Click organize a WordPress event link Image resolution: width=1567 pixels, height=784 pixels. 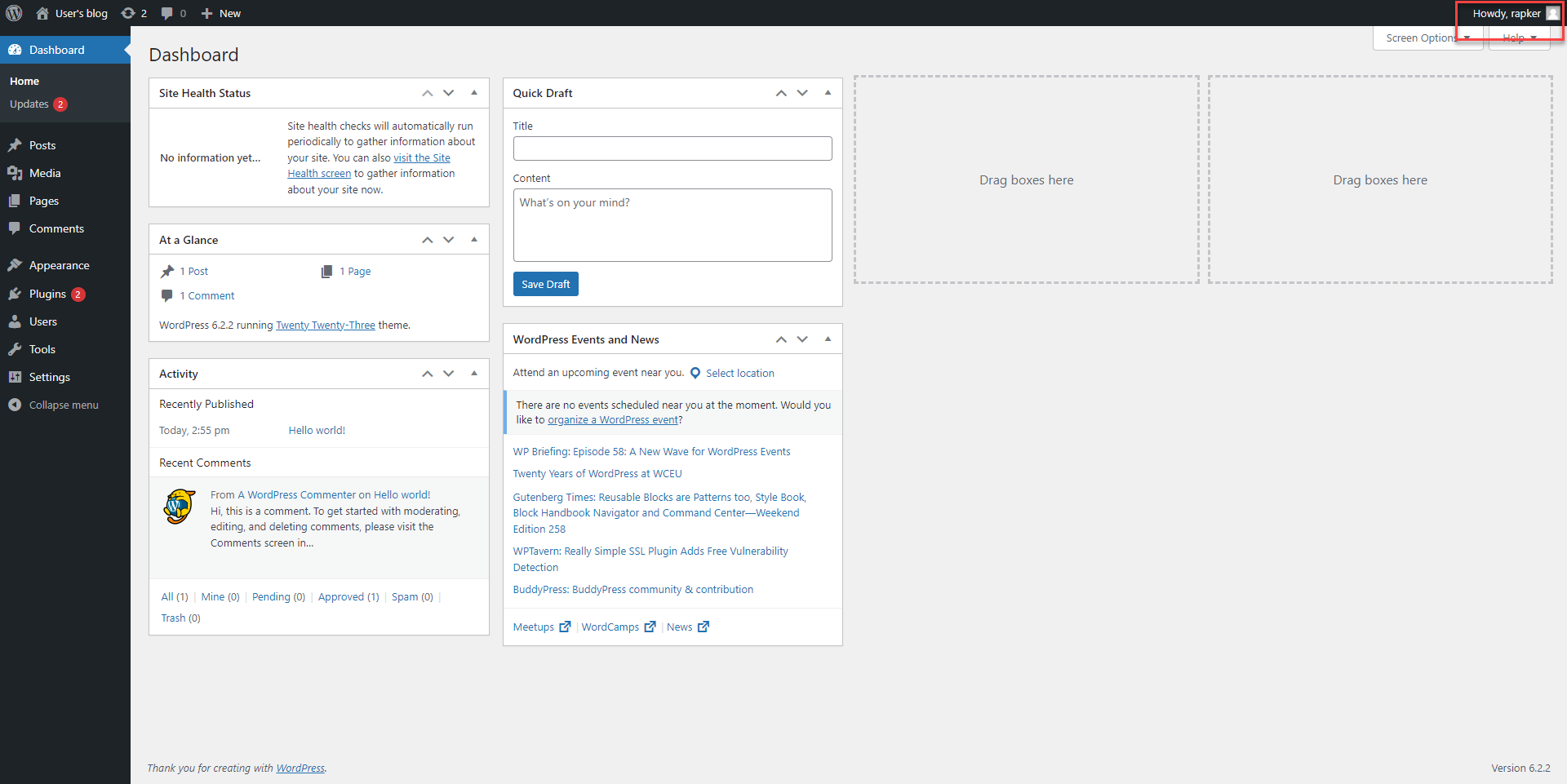click(613, 420)
